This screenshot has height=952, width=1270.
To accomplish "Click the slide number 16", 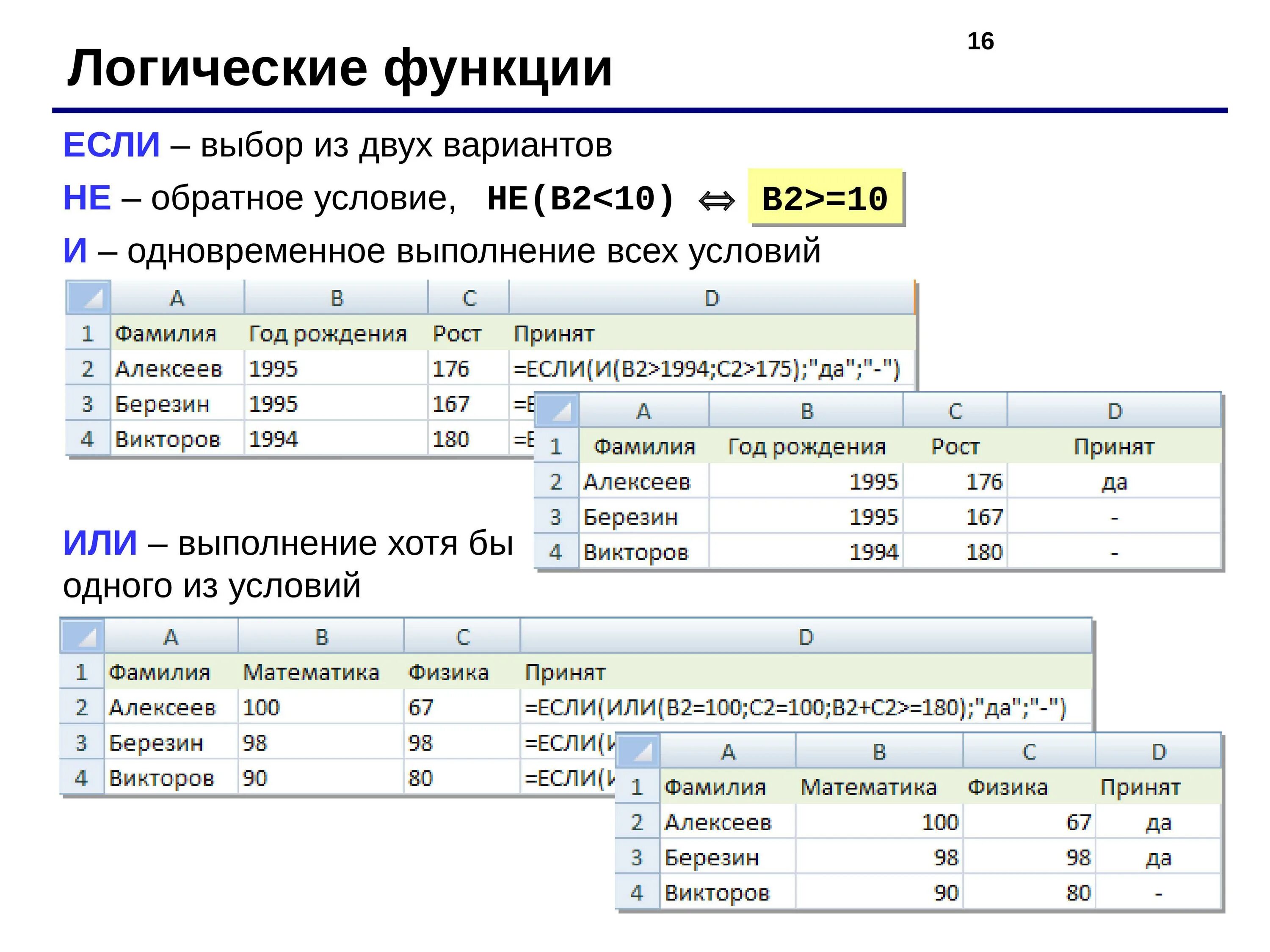I will click(980, 41).
